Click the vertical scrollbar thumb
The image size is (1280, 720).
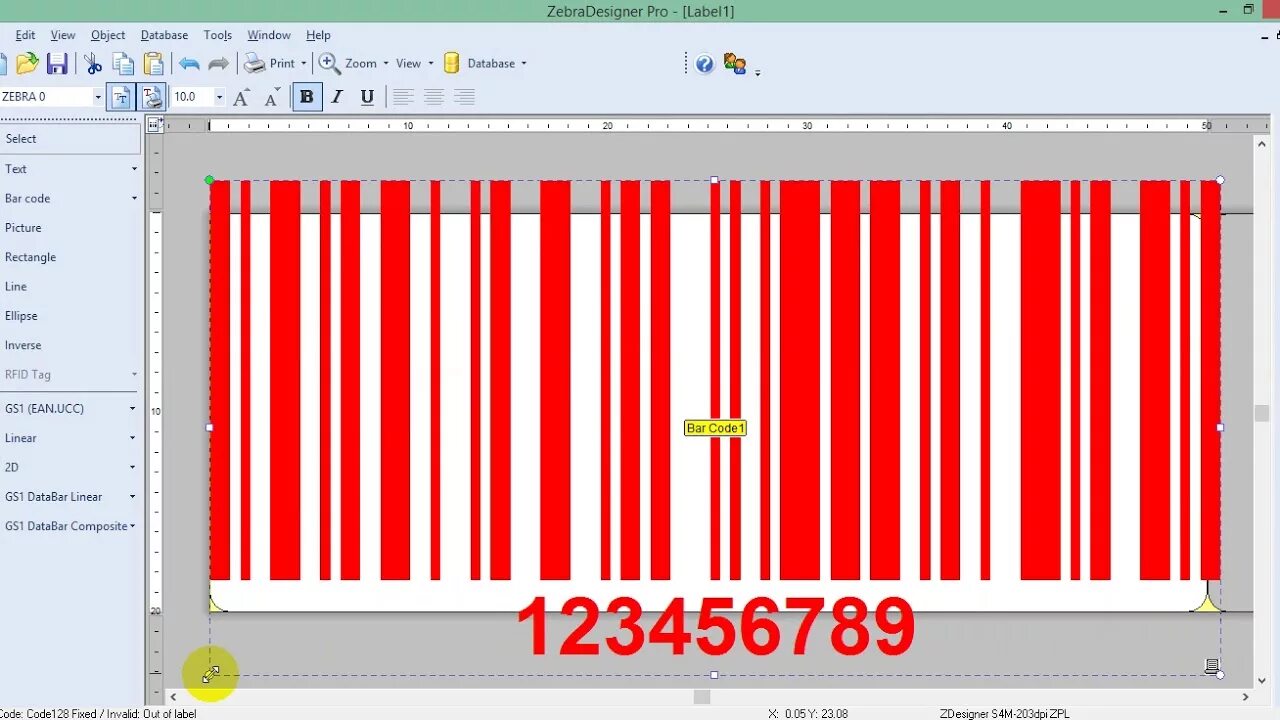coord(1262,413)
